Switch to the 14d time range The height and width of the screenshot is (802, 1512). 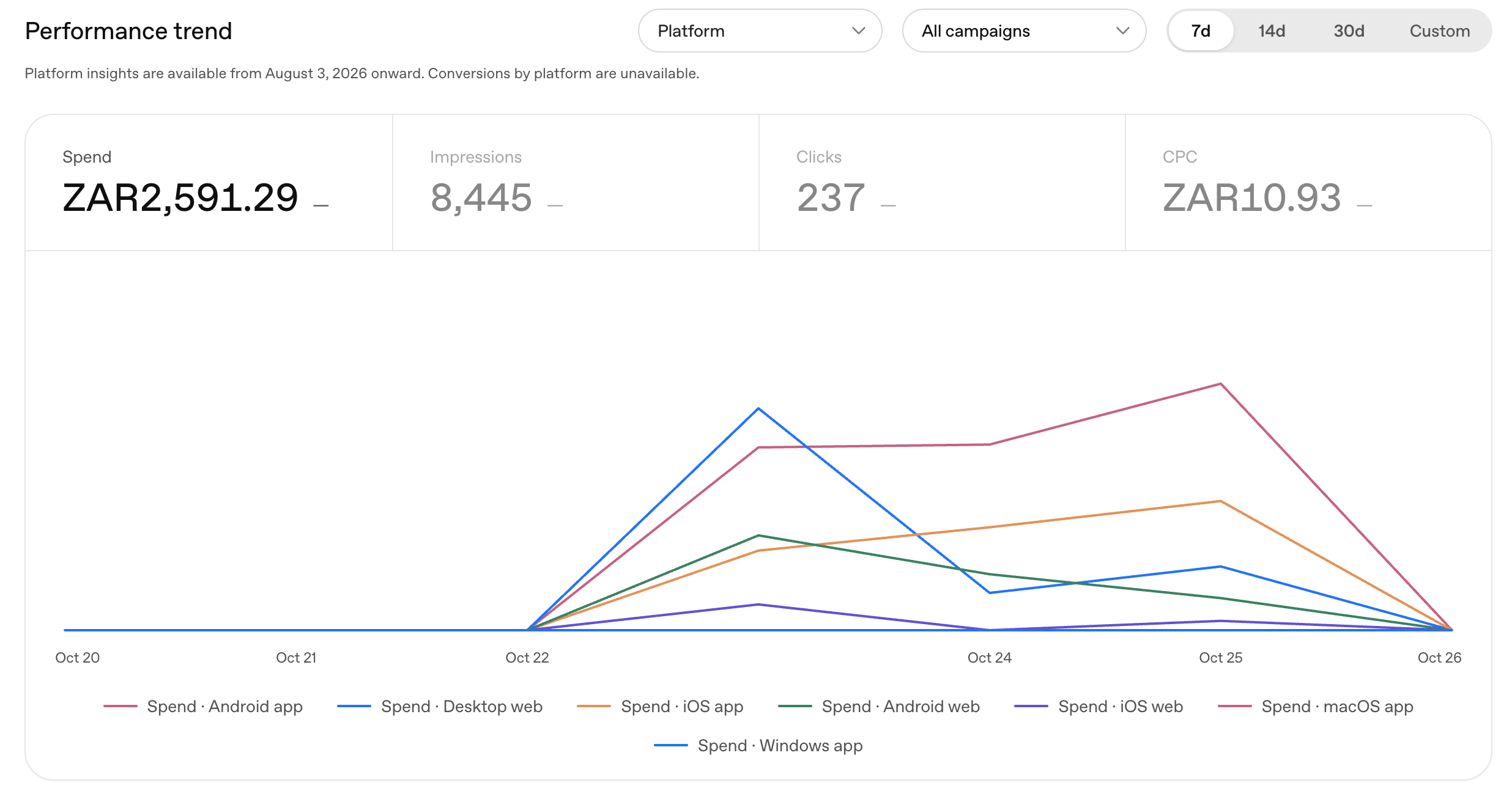click(1272, 31)
